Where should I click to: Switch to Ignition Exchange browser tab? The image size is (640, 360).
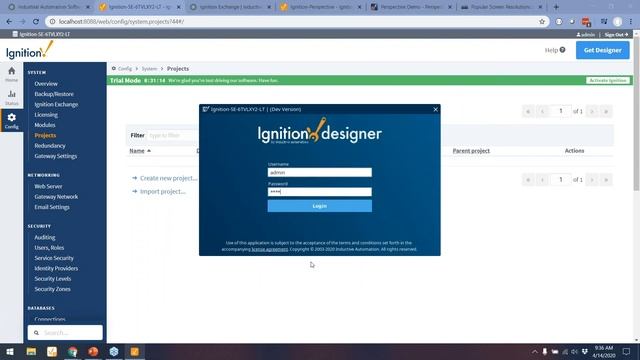pos(231,7)
